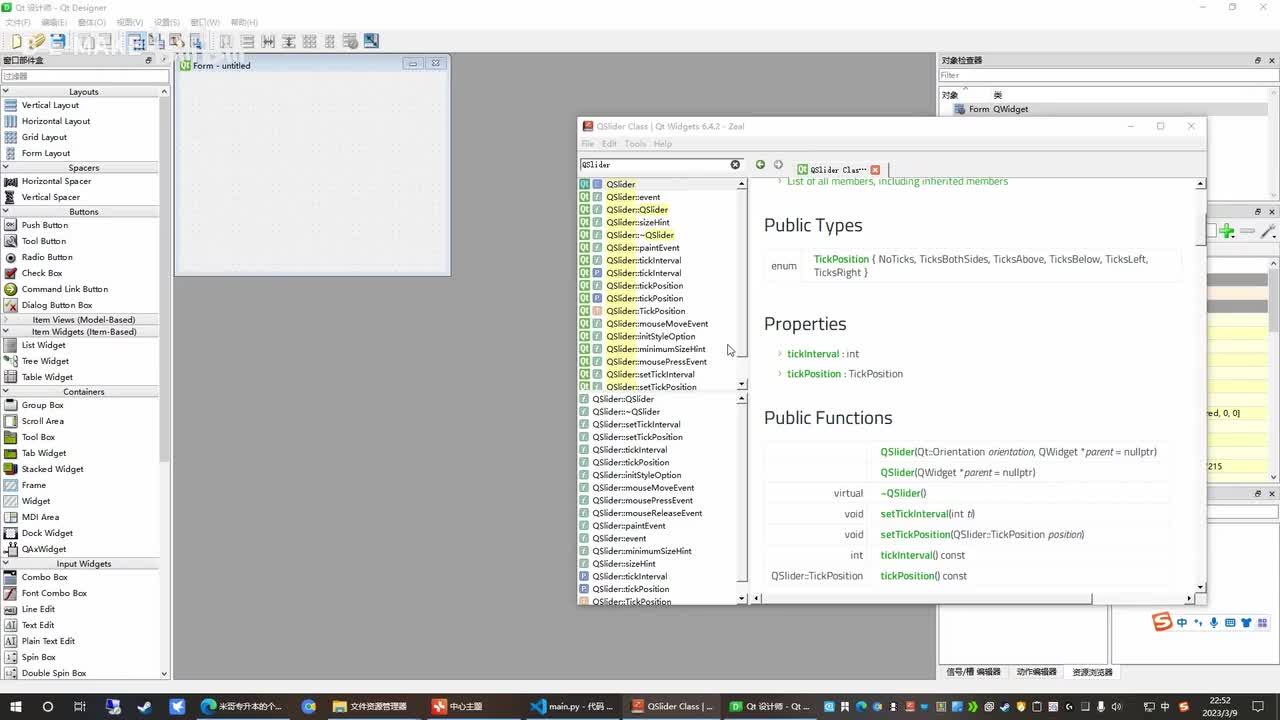Apply Lay Out Vertically from the toolbar
This screenshot has height=720, width=1280.
tap(247, 41)
